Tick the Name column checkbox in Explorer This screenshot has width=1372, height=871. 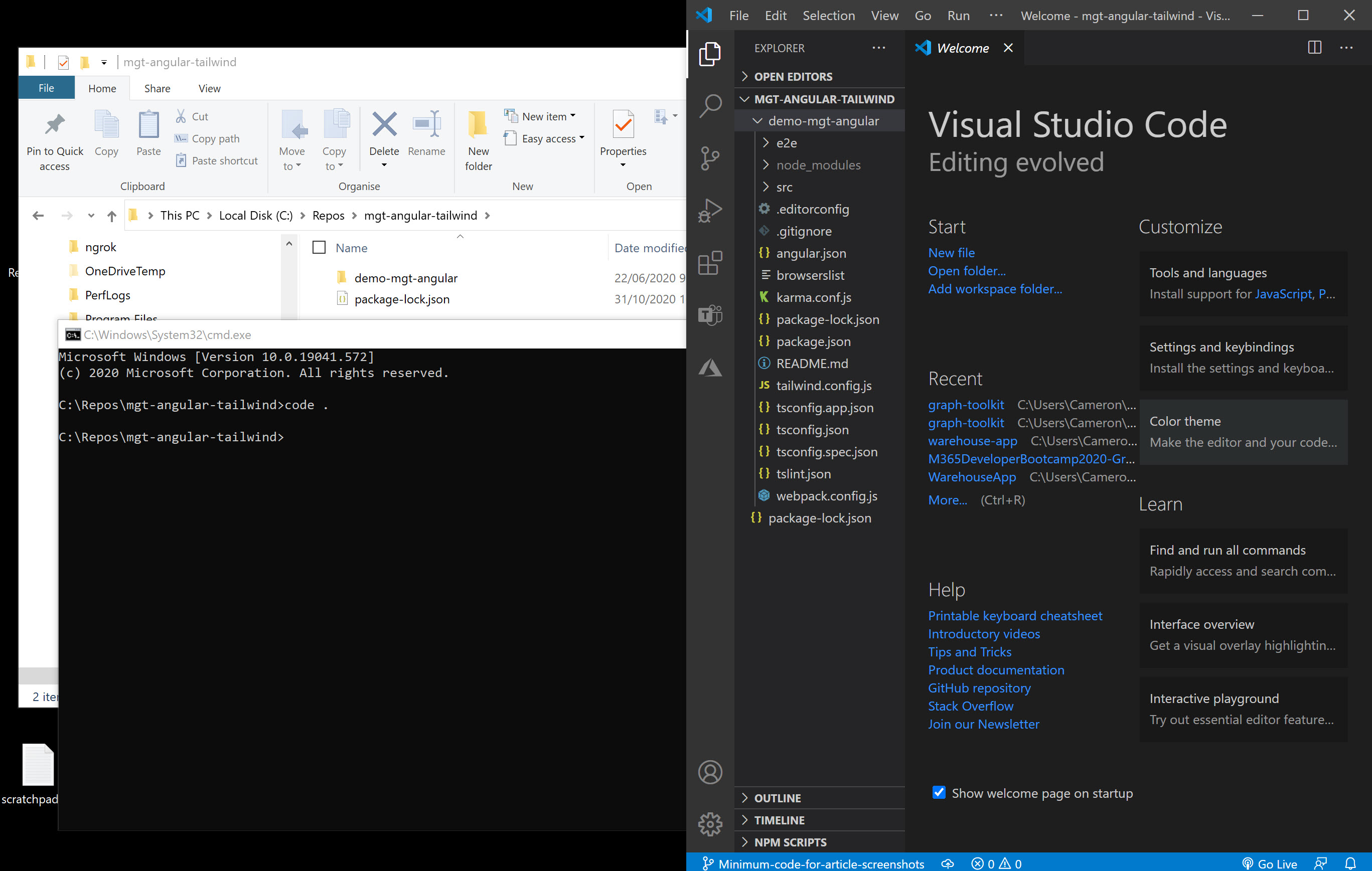tap(319, 247)
